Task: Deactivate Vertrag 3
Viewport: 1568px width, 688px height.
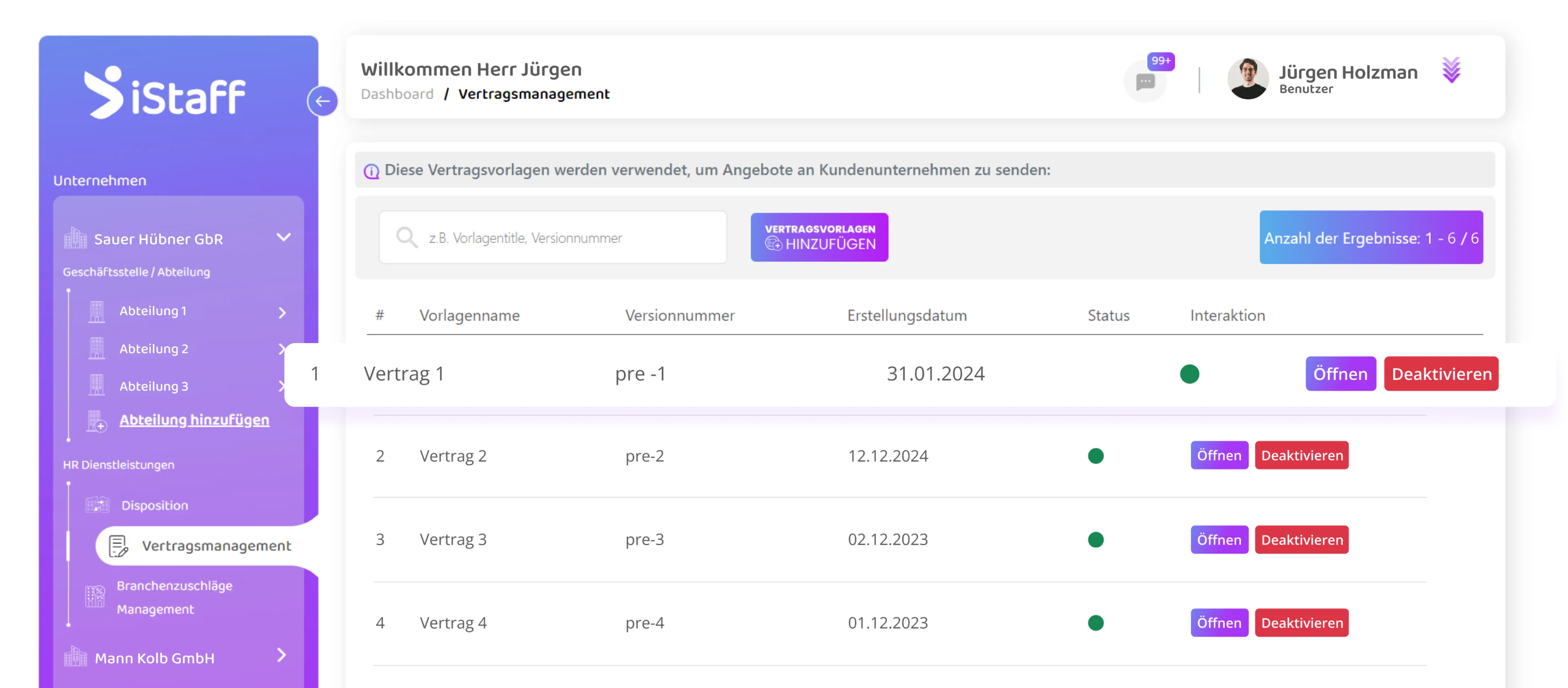Action: point(1301,540)
